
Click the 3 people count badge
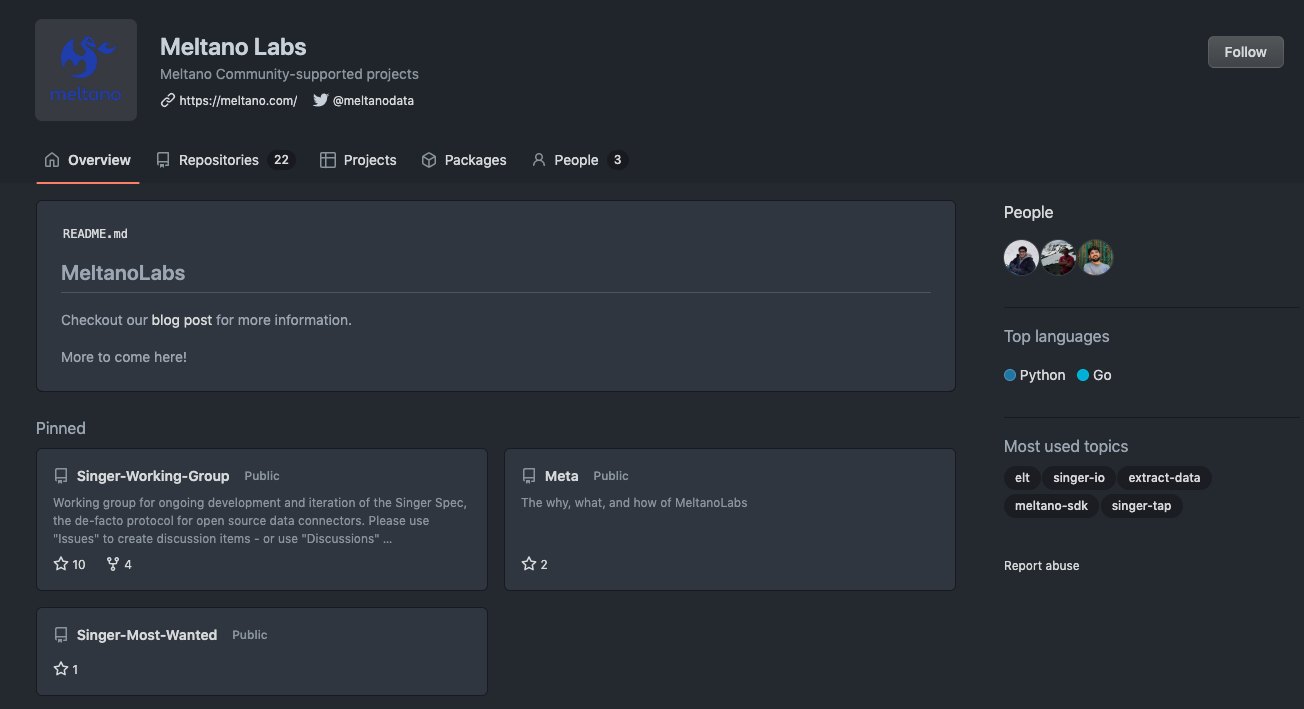click(617, 160)
